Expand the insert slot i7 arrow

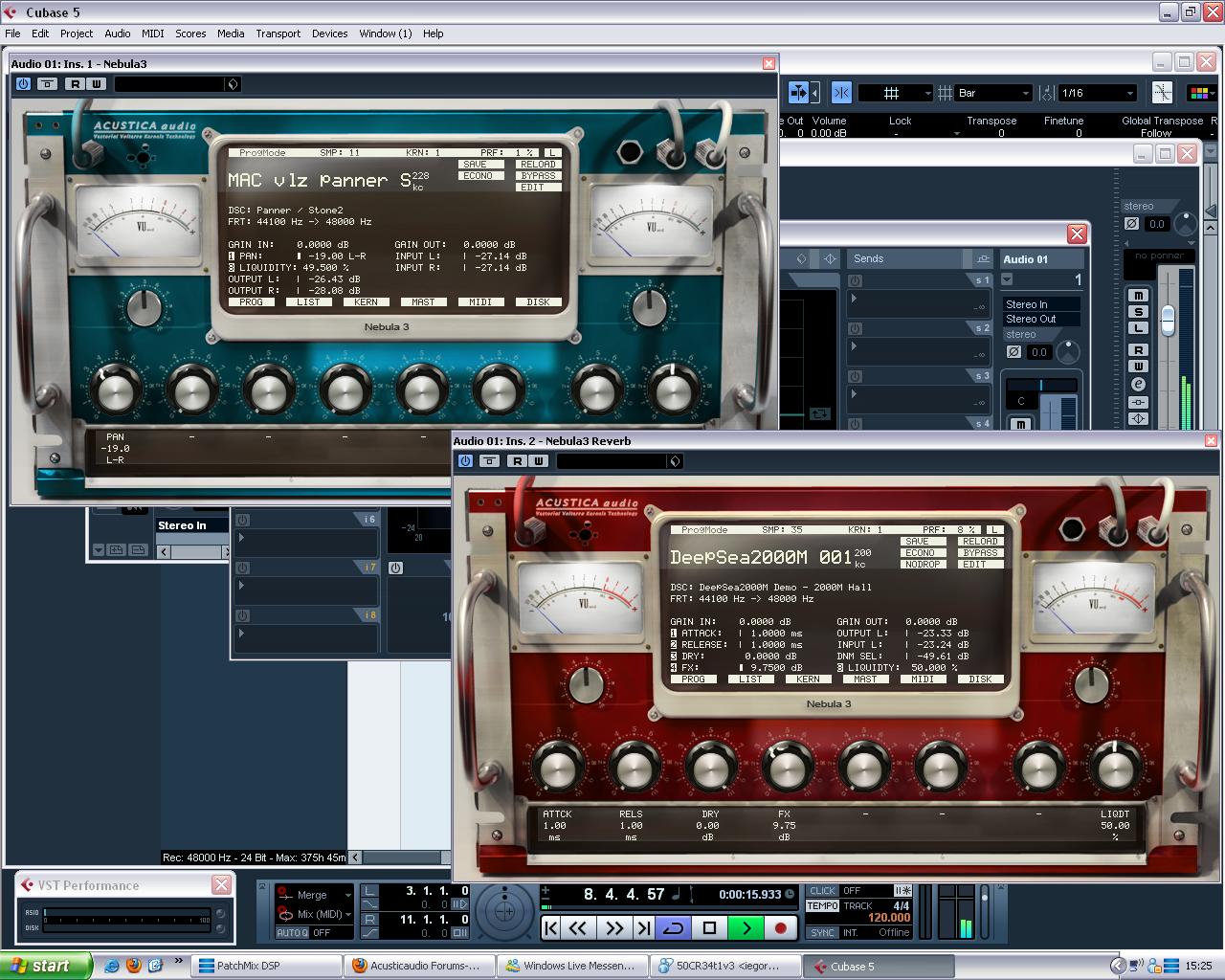point(241,584)
